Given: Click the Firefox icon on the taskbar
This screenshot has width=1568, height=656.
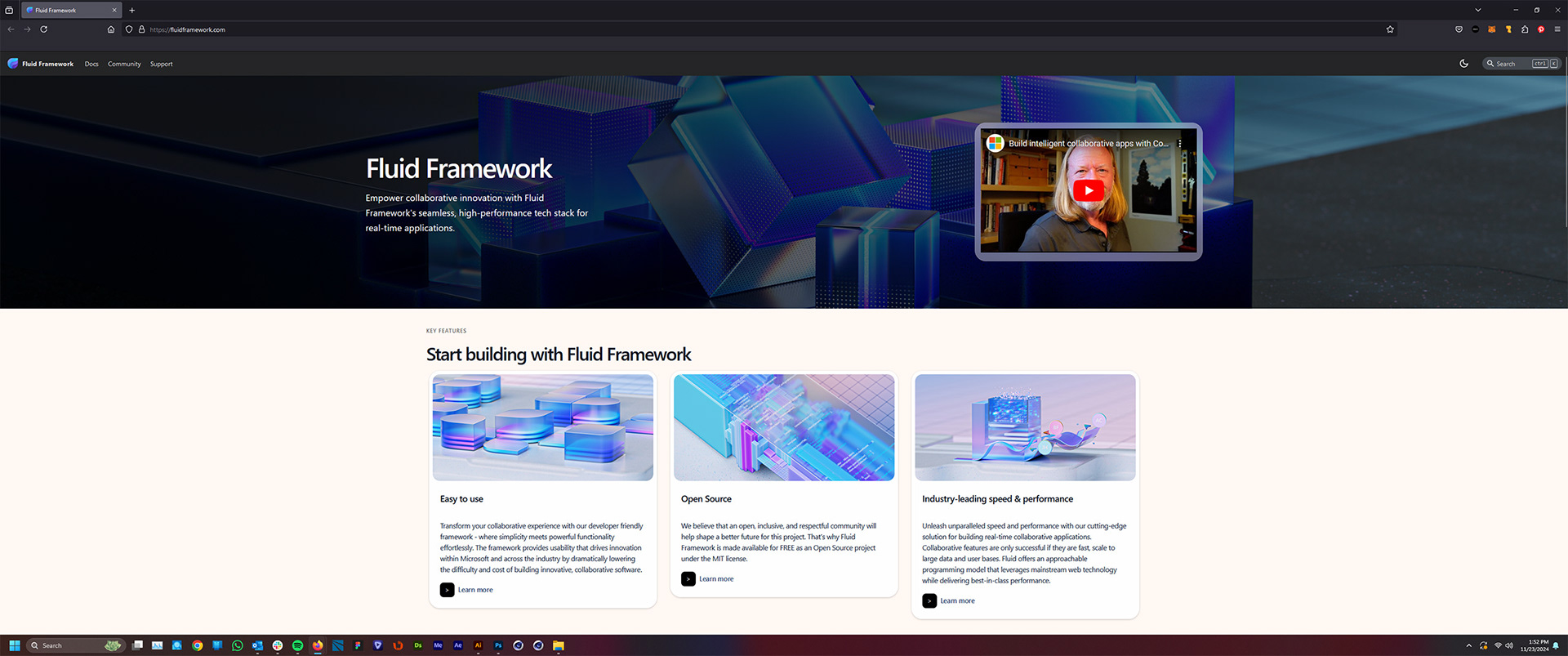Looking at the screenshot, I should 318,645.
